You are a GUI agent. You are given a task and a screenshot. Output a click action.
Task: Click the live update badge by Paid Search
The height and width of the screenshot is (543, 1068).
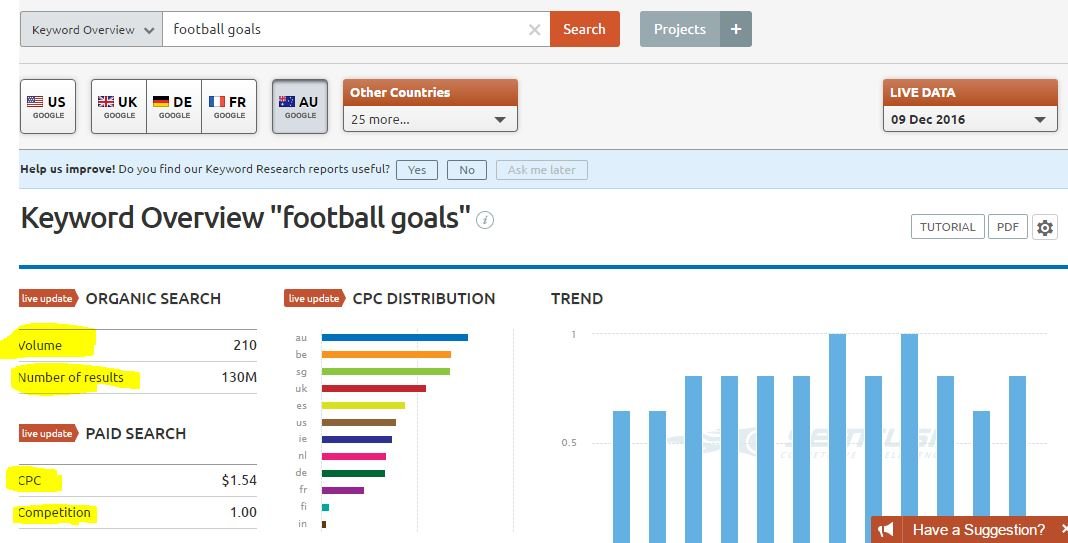pos(48,433)
